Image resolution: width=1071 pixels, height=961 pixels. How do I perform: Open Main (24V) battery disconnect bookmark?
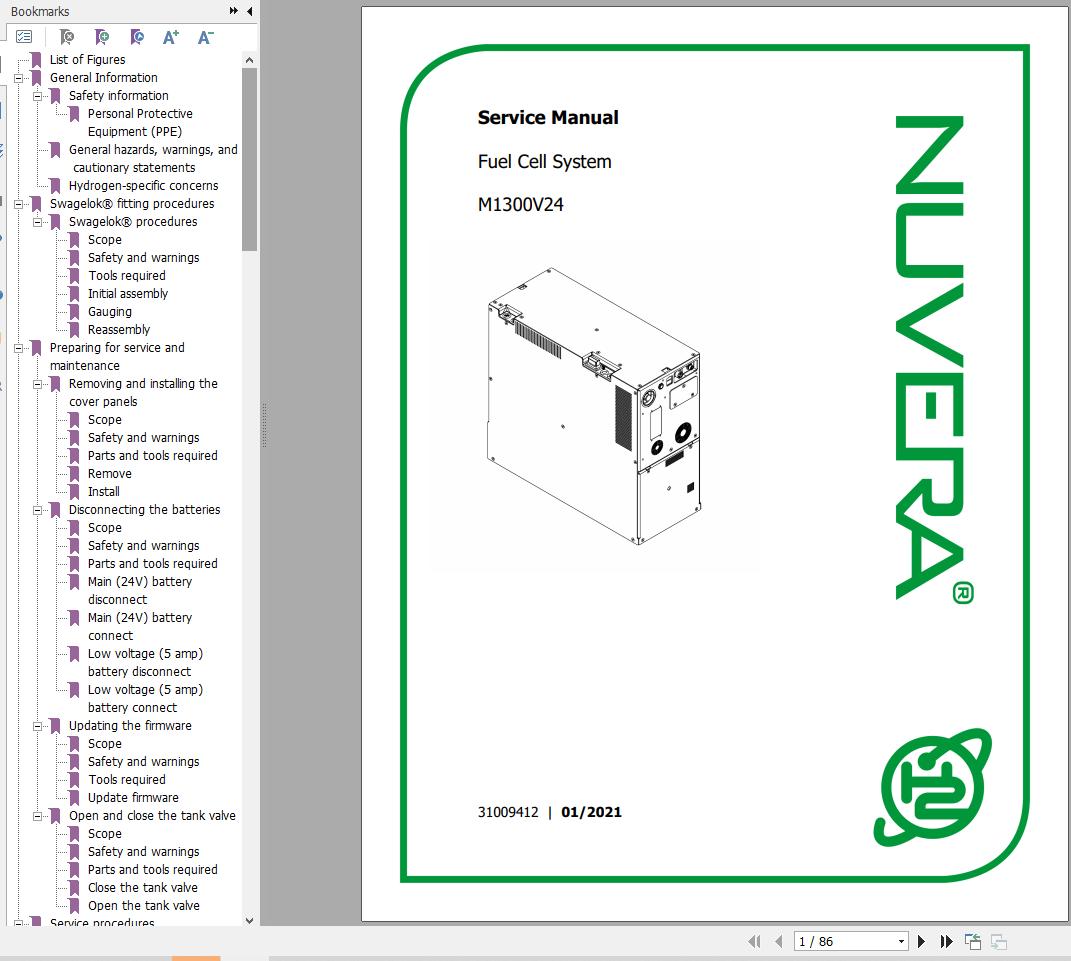point(139,590)
